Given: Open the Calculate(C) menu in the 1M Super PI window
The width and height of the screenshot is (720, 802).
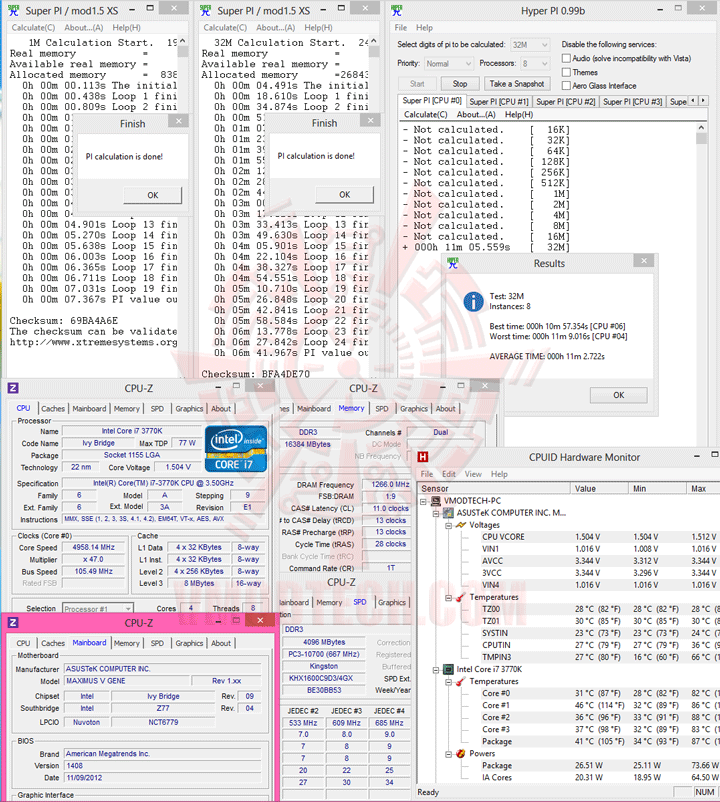Looking at the screenshot, I should click(x=33, y=28).
